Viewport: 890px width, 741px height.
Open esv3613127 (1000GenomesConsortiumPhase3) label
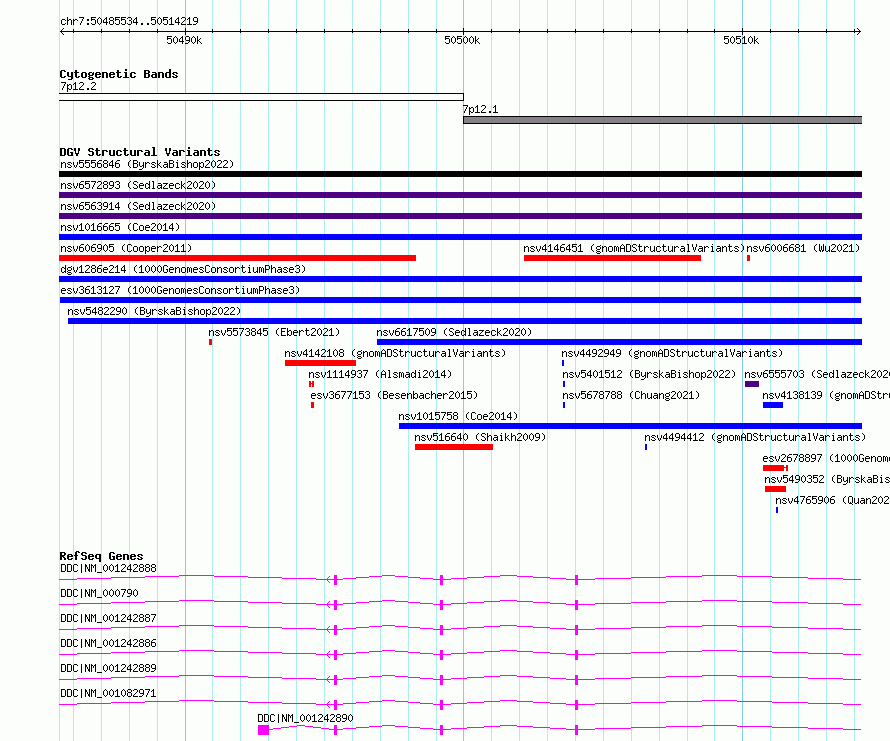click(x=180, y=290)
